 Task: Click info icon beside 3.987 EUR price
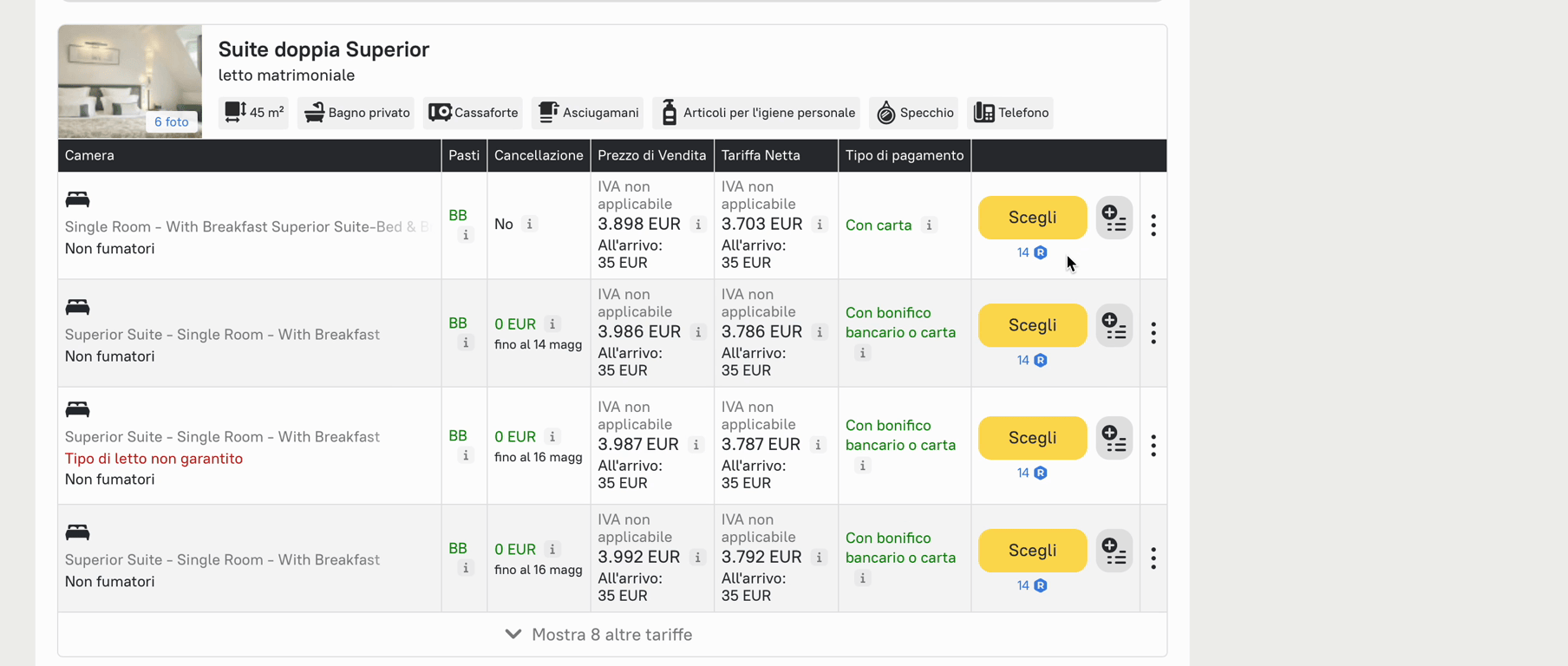coord(696,444)
